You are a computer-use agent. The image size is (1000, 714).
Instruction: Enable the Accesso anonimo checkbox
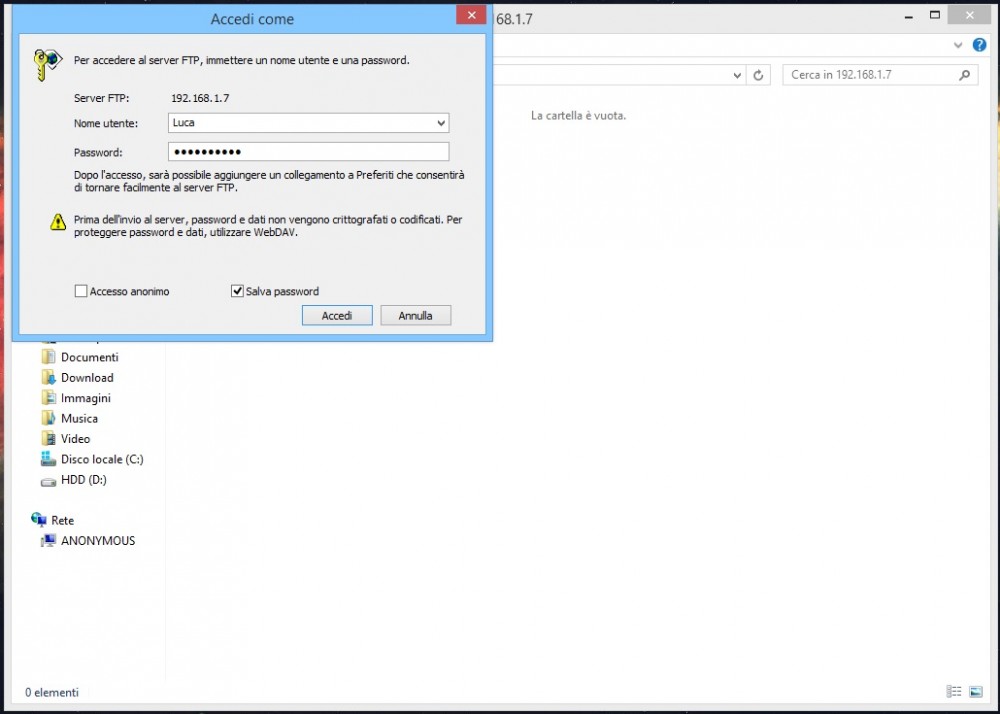(81, 291)
